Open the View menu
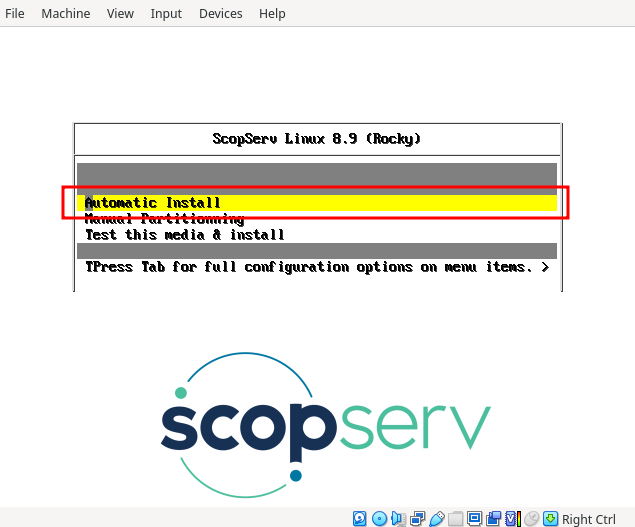The width and height of the screenshot is (635, 527). 120,13
